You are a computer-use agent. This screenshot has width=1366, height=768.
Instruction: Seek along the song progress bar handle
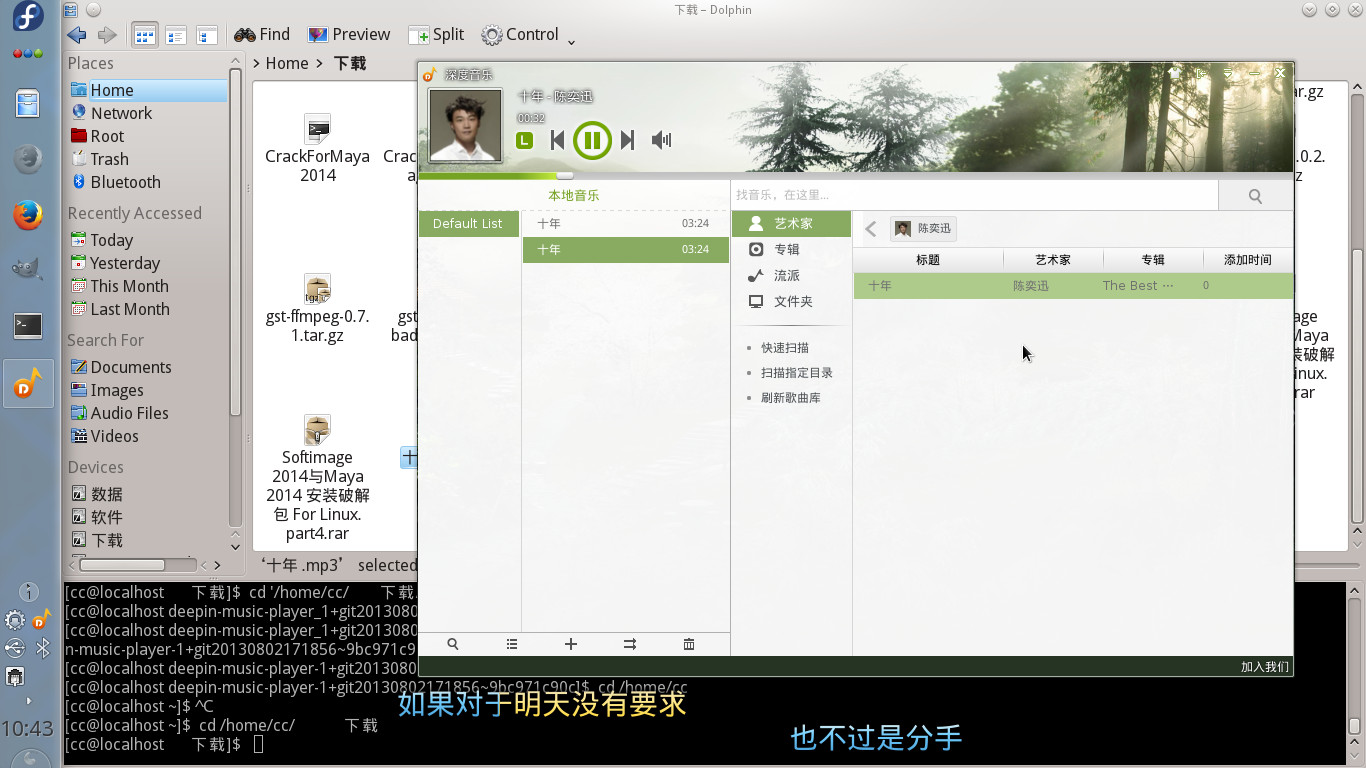564,176
